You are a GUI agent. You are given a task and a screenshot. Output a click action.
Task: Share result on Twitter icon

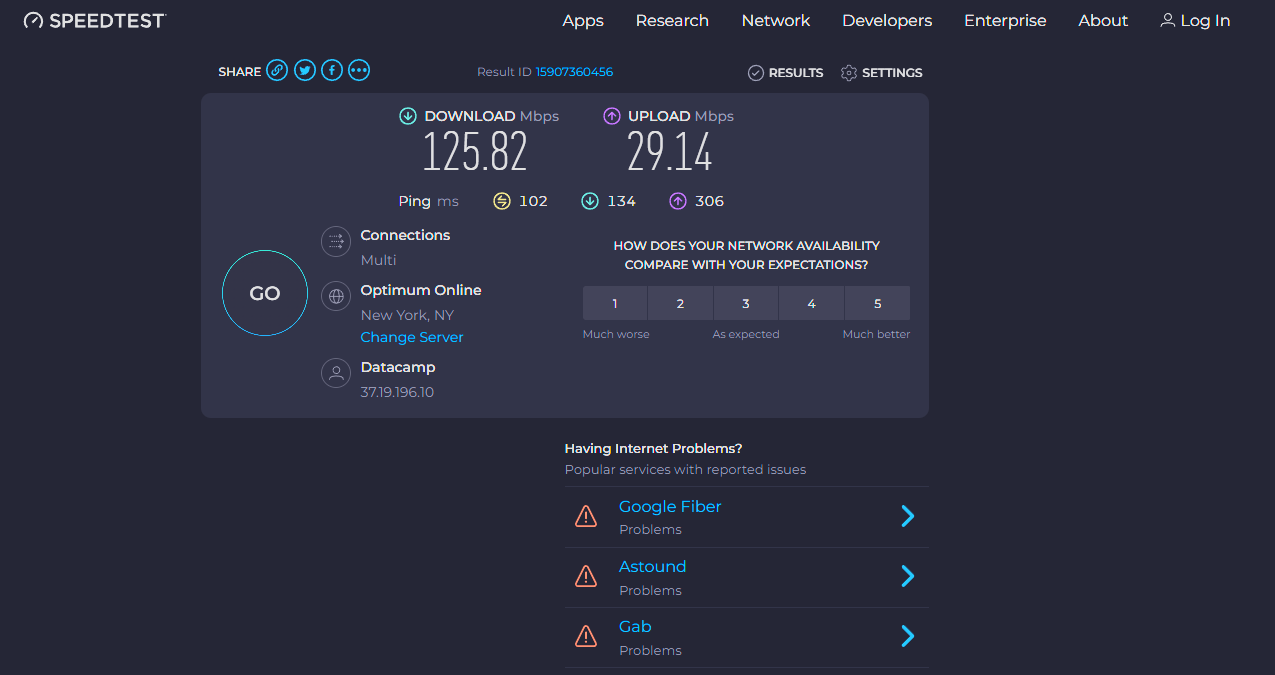coord(305,71)
